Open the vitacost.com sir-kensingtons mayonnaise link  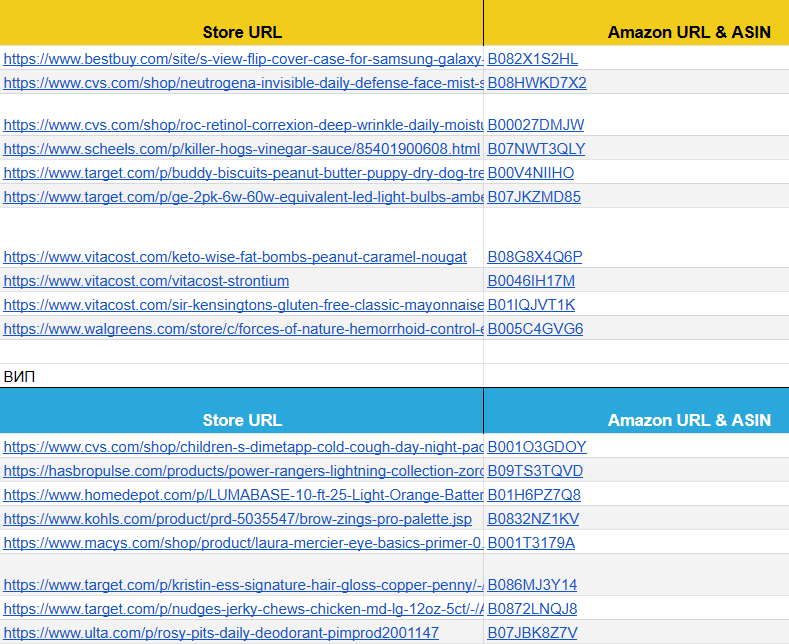click(243, 305)
